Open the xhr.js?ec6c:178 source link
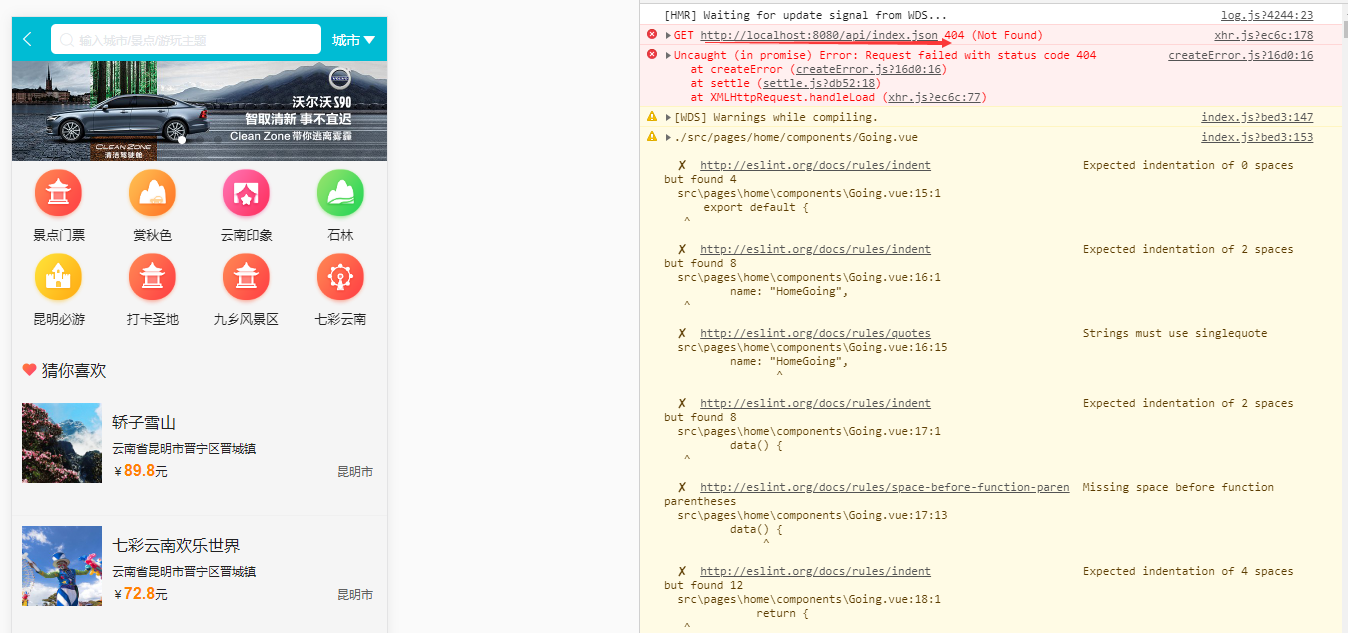Image resolution: width=1348 pixels, height=633 pixels. 1264,35
